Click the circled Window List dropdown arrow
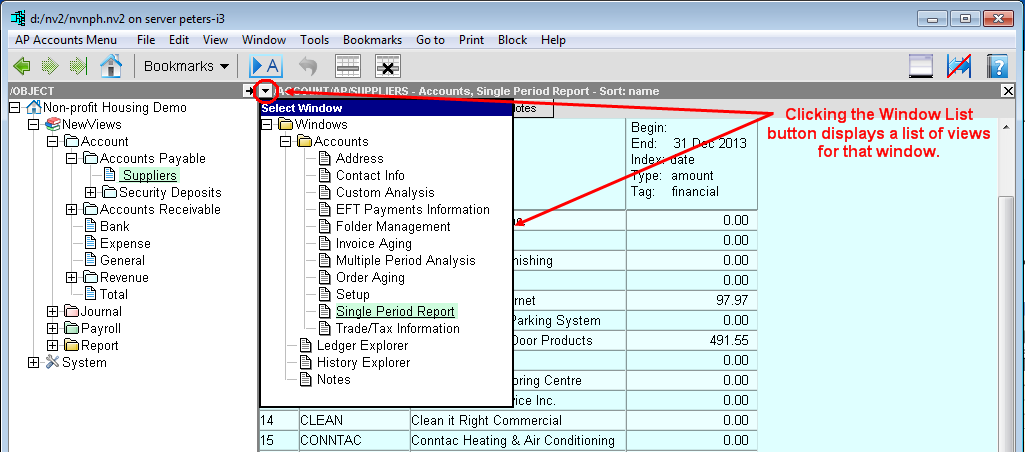The image size is (1025, 452). 265,91
